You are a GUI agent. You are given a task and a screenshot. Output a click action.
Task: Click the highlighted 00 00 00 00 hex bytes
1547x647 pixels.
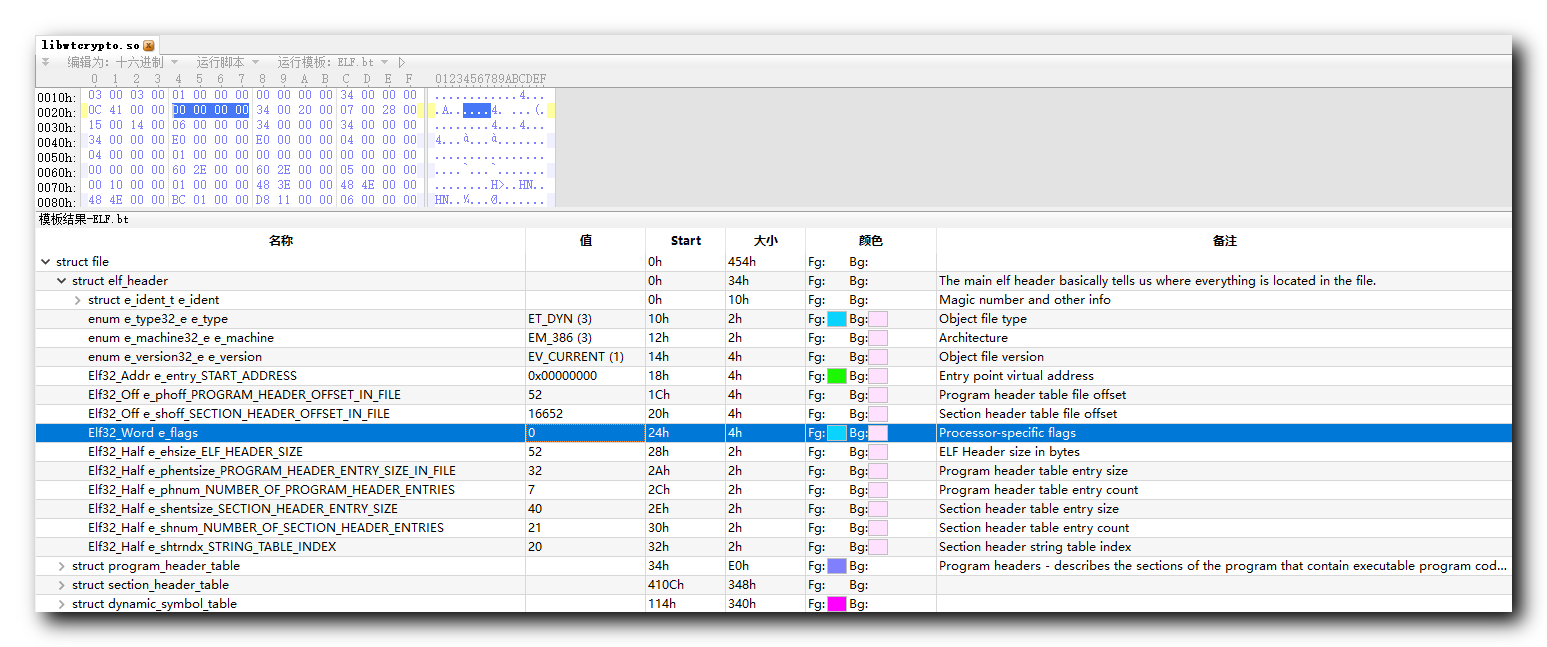pyautogui.click(x=210, y=110)
